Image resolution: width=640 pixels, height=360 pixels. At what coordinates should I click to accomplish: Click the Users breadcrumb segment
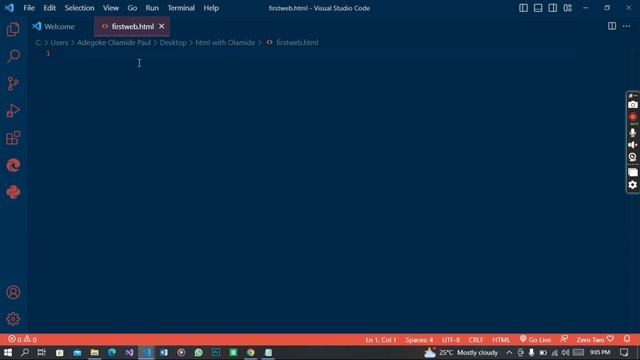(x=59, y=42)
